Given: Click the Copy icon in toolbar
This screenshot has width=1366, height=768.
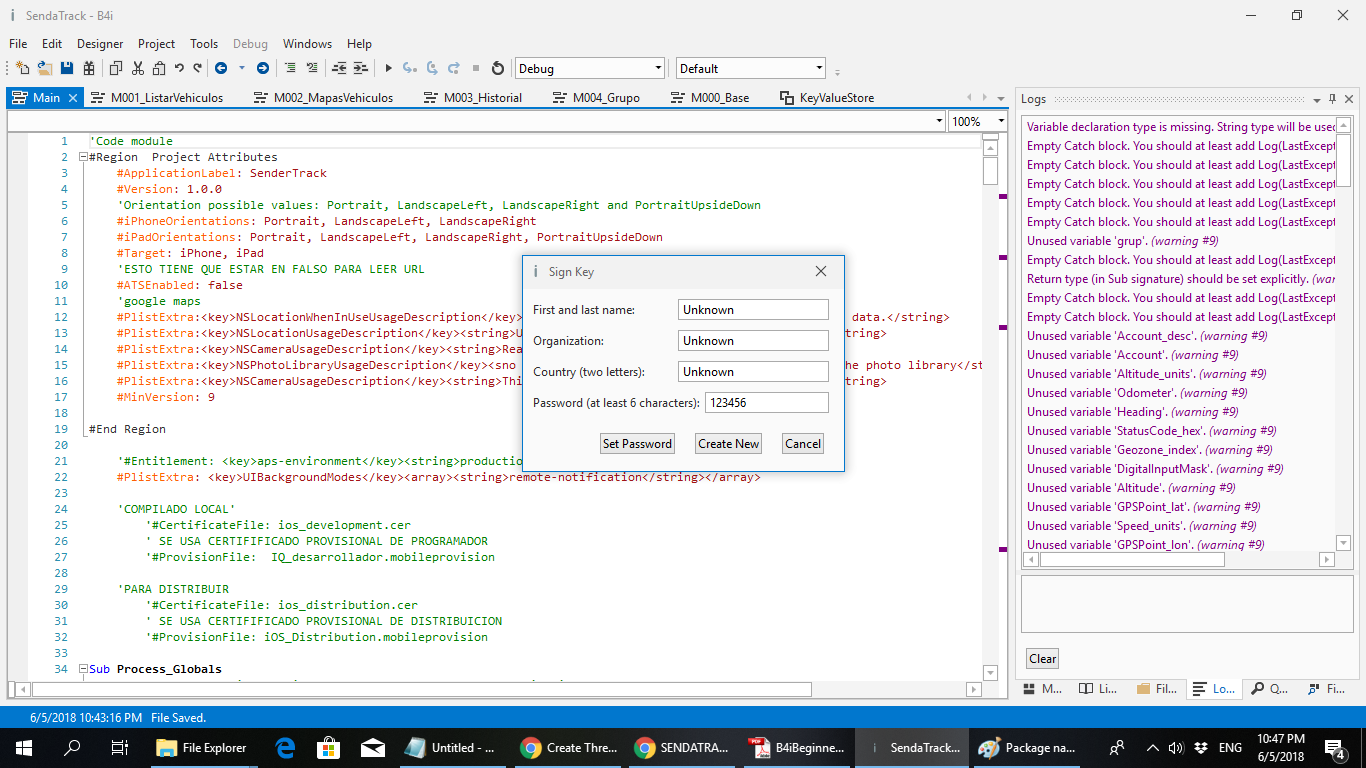Looking at the screenshot, I should [115, 68].
